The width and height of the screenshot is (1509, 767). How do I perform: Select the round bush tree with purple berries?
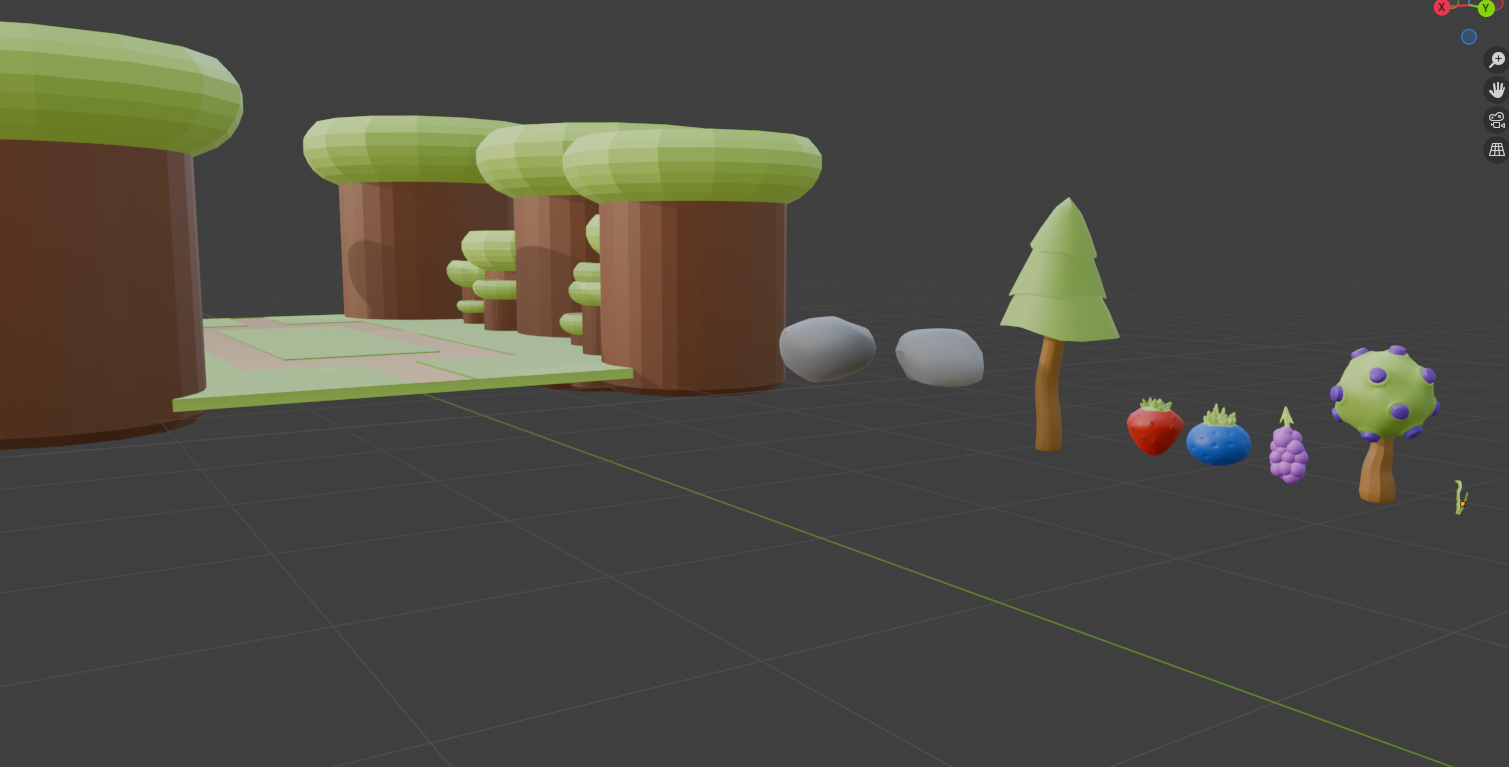pos(1384,422)
